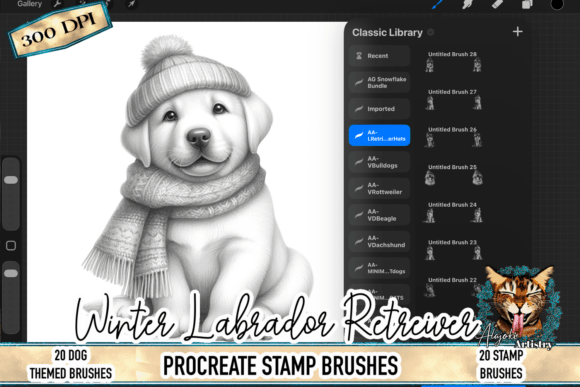Add a new brush with plus icon
Screen dimensions: 580x387
click(517, 32)
